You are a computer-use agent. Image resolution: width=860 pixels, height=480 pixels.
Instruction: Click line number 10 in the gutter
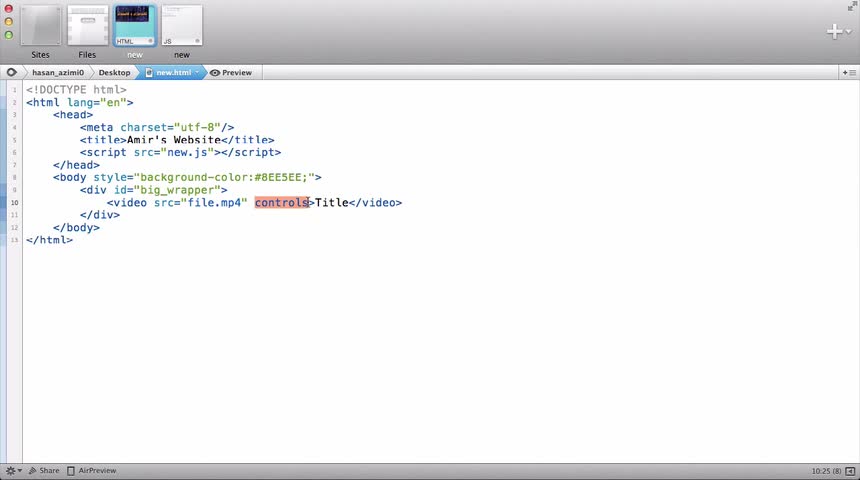pos(14,202)
